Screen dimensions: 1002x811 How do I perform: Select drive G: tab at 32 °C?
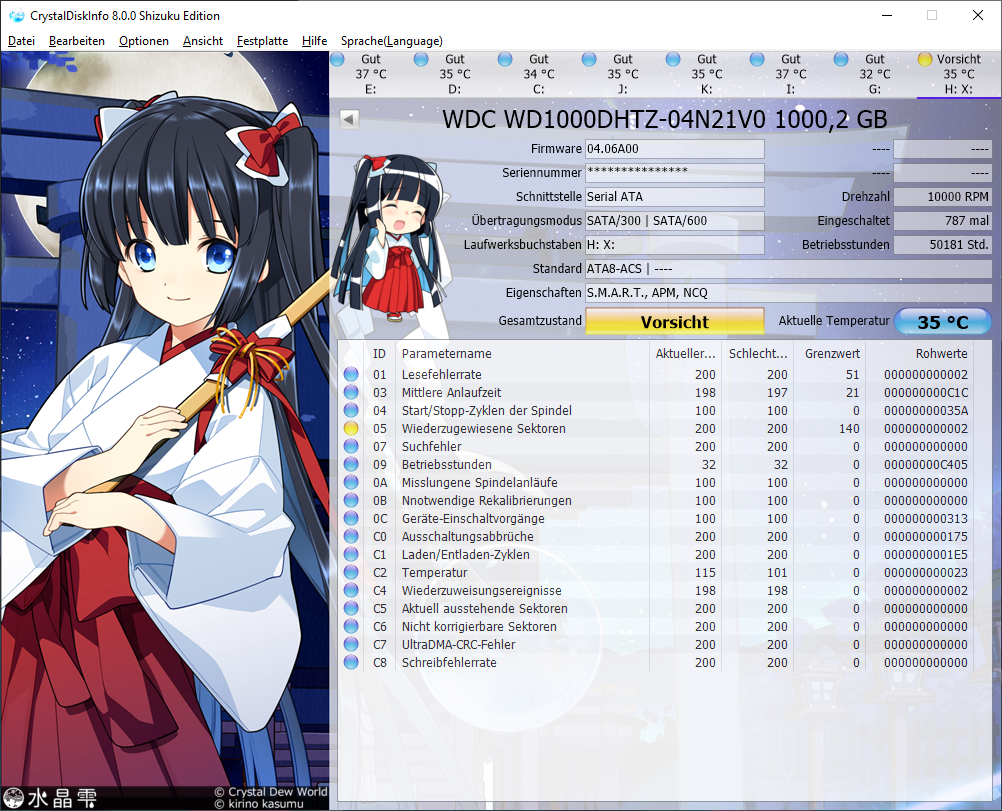pyautogui.click(x=874, y=74)
